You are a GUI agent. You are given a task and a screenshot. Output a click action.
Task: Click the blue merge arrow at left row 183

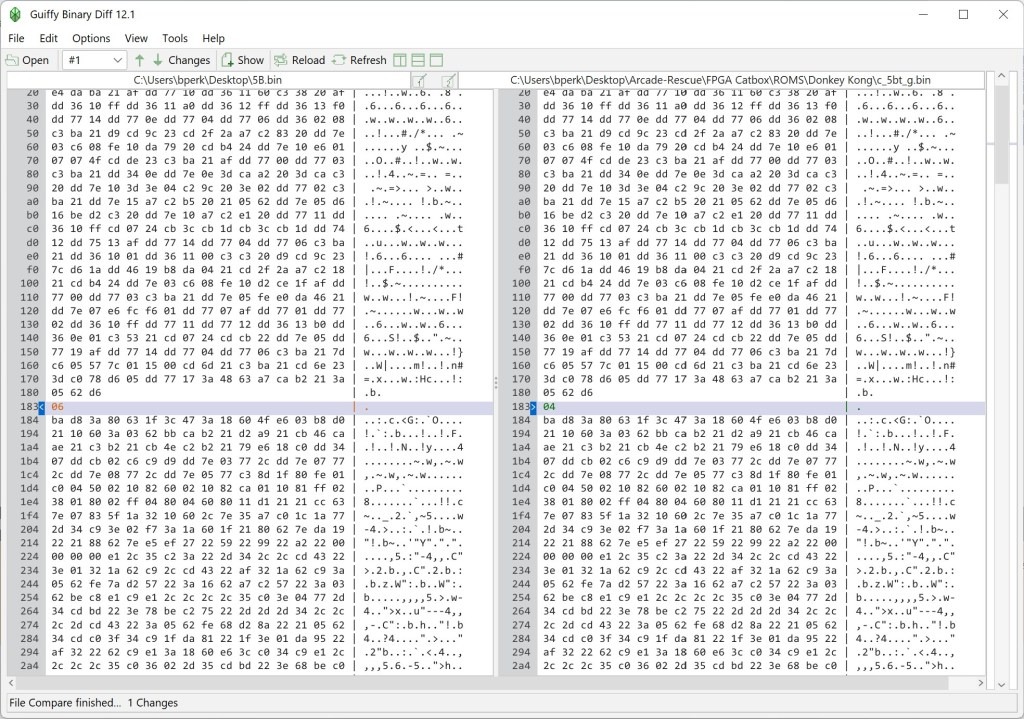coord(41,408)
